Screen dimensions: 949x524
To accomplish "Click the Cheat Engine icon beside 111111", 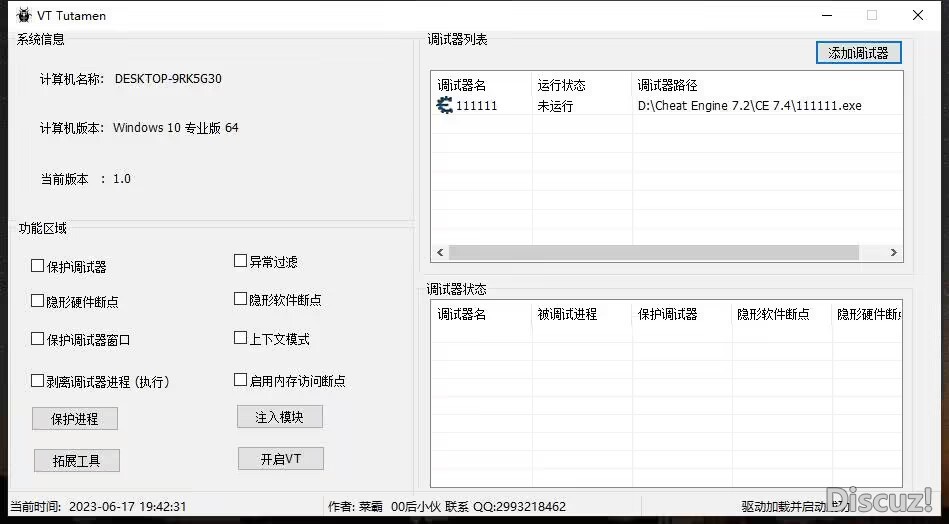I will click(445, 106).
